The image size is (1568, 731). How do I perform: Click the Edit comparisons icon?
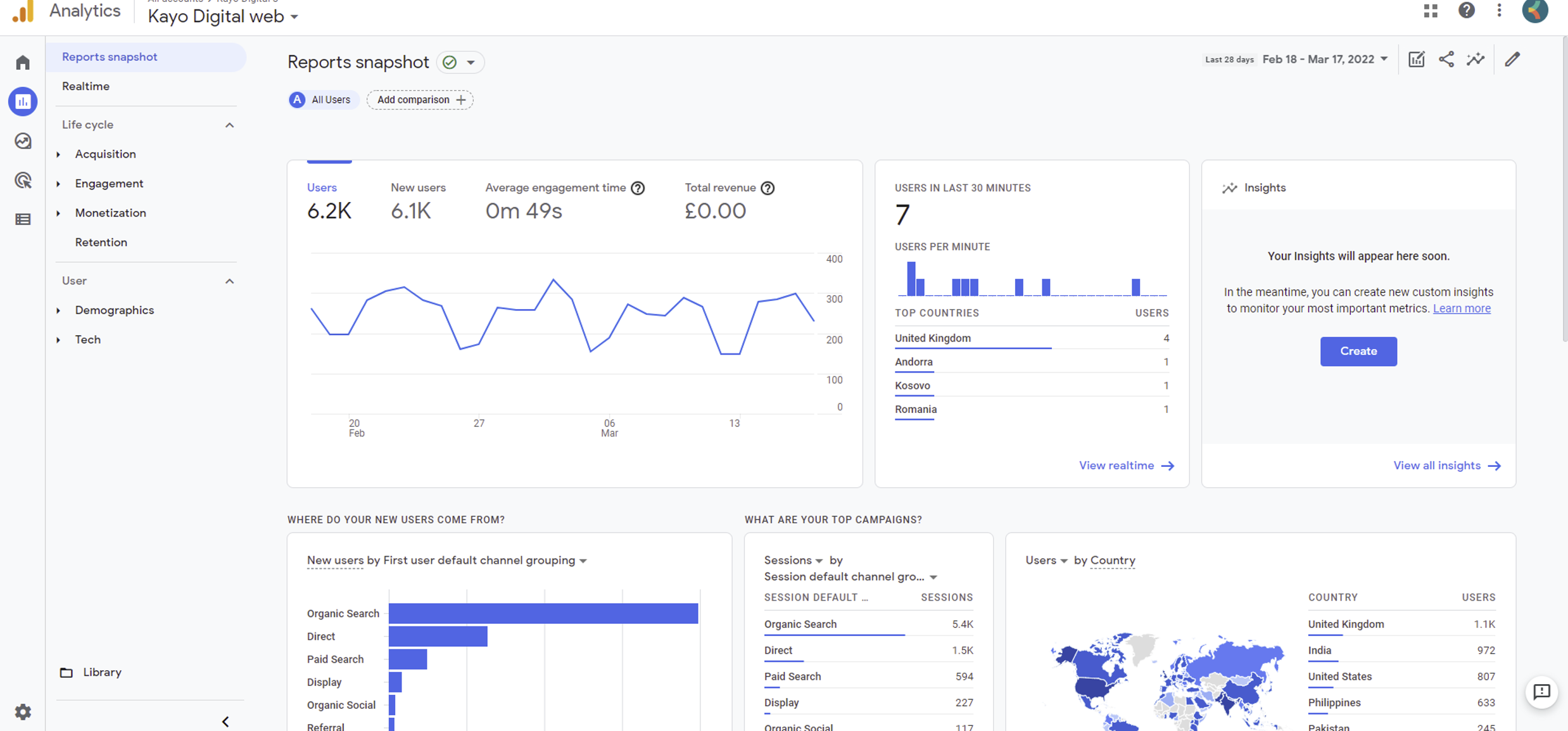click(x=1416, y=60)
